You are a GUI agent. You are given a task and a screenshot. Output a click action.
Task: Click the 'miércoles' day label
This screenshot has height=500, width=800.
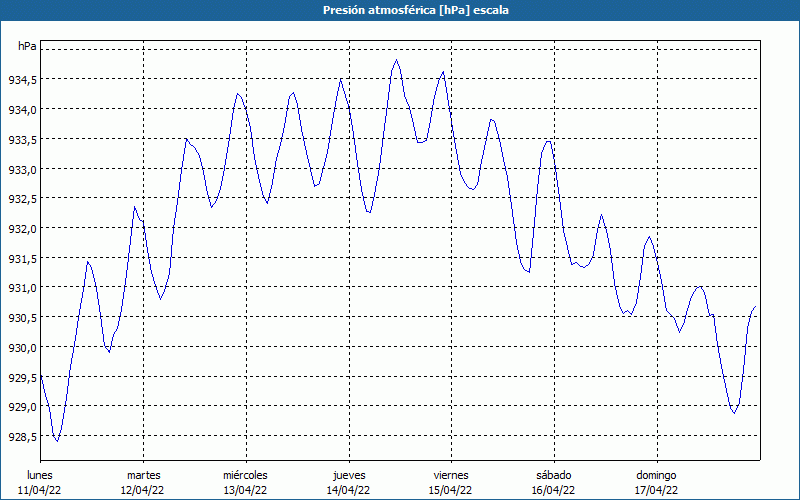click(x=245, y=475)
